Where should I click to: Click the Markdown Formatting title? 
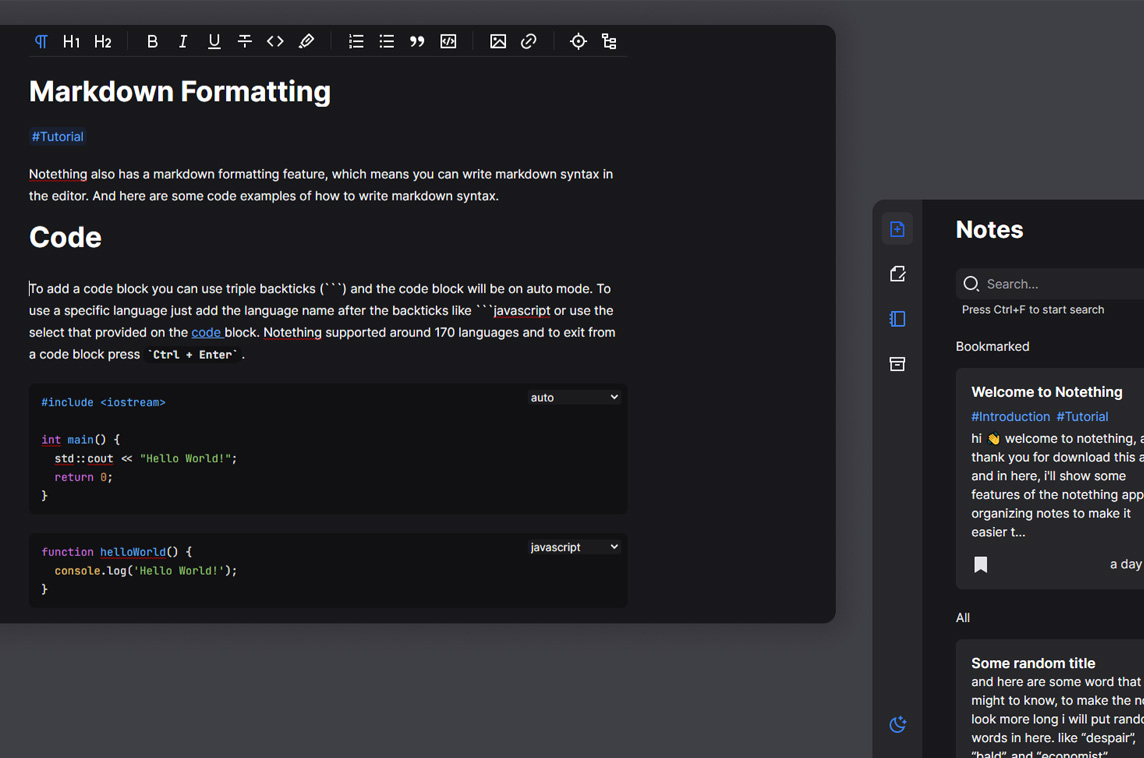[x=179, y=92]
